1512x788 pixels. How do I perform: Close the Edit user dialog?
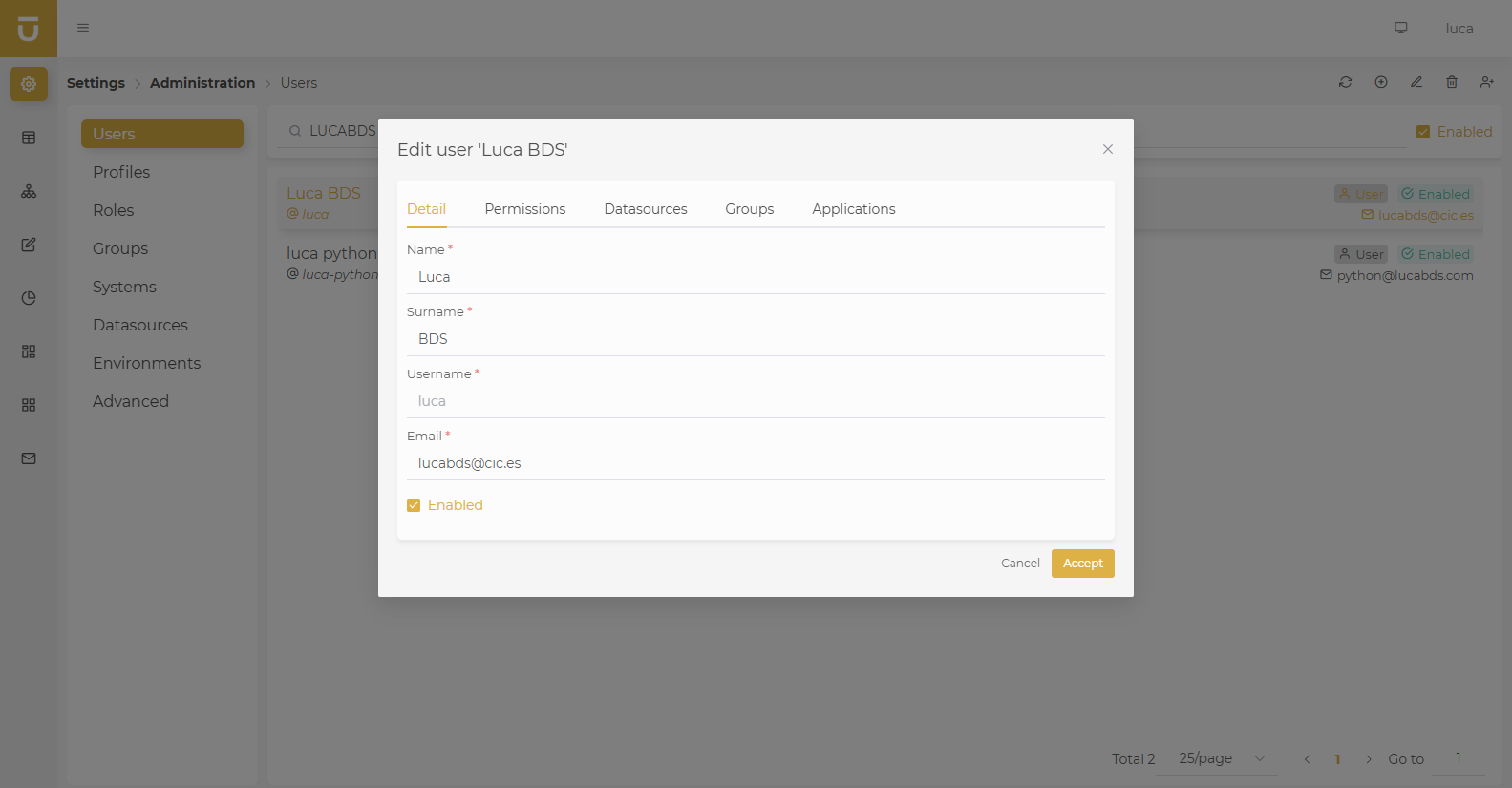(x=1108, y=149)
